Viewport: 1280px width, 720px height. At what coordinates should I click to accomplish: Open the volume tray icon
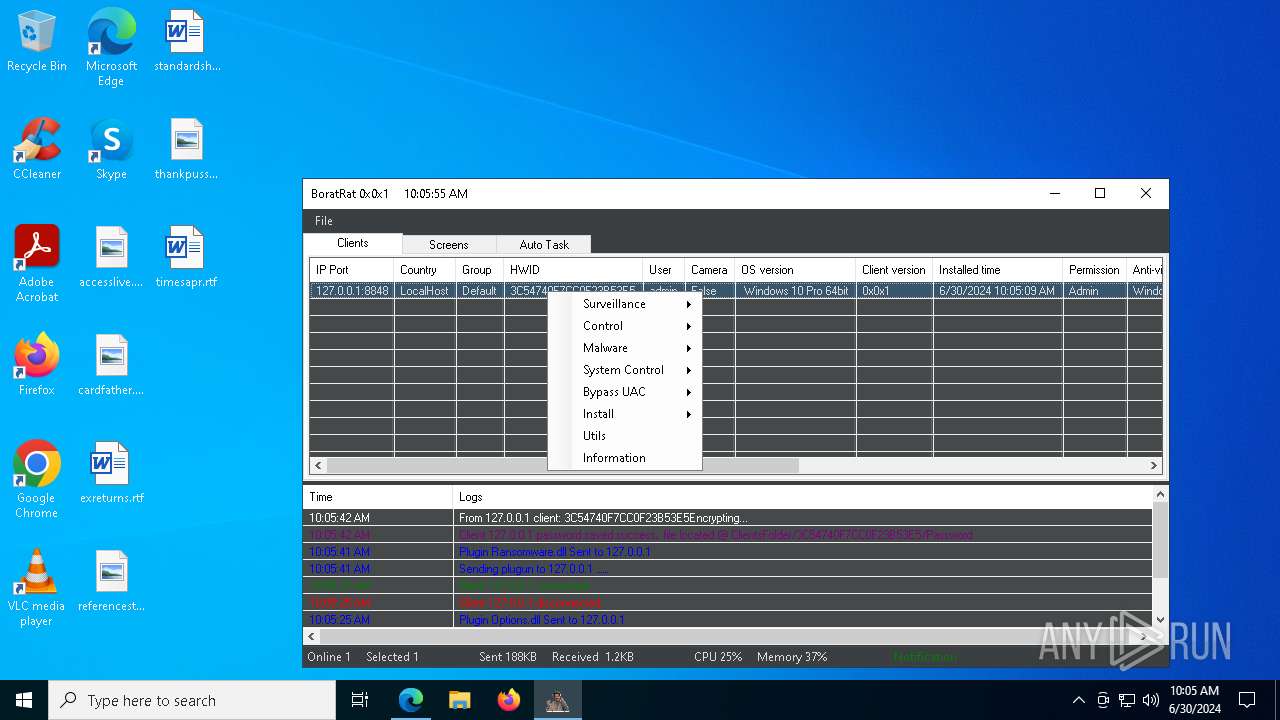click(1151, 700)
